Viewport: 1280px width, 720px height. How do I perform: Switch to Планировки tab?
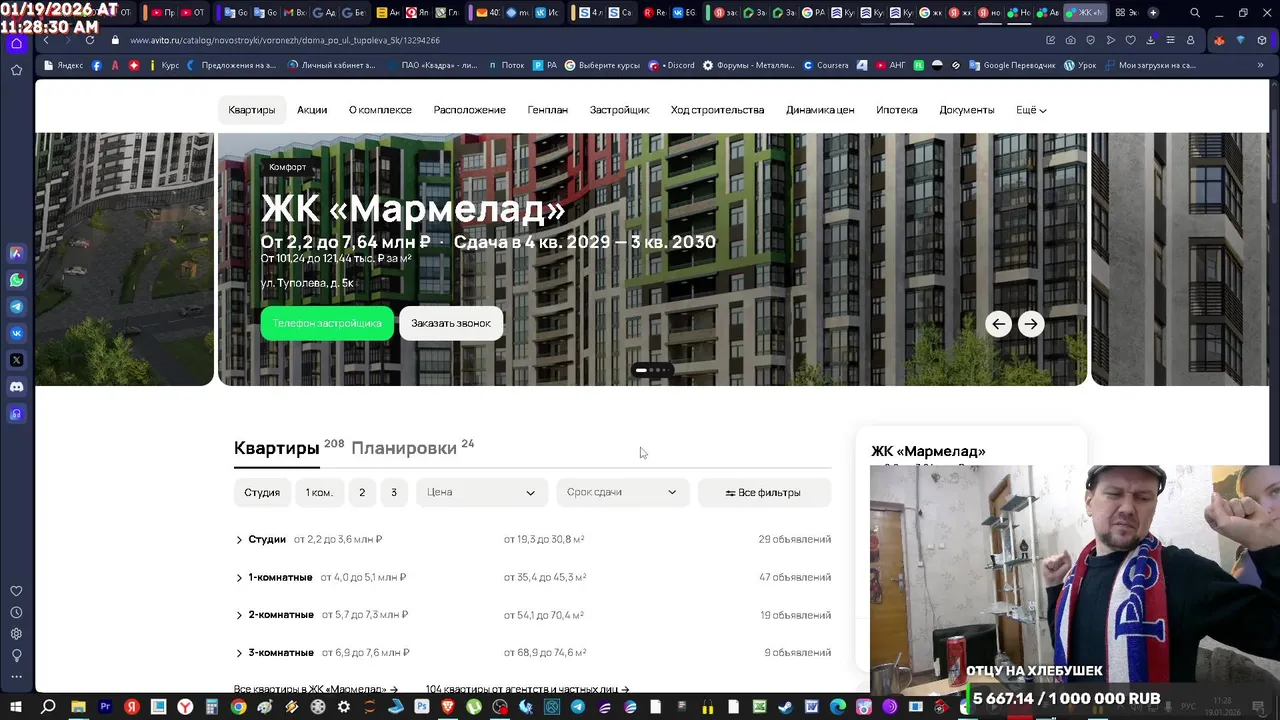pos(404,448)
